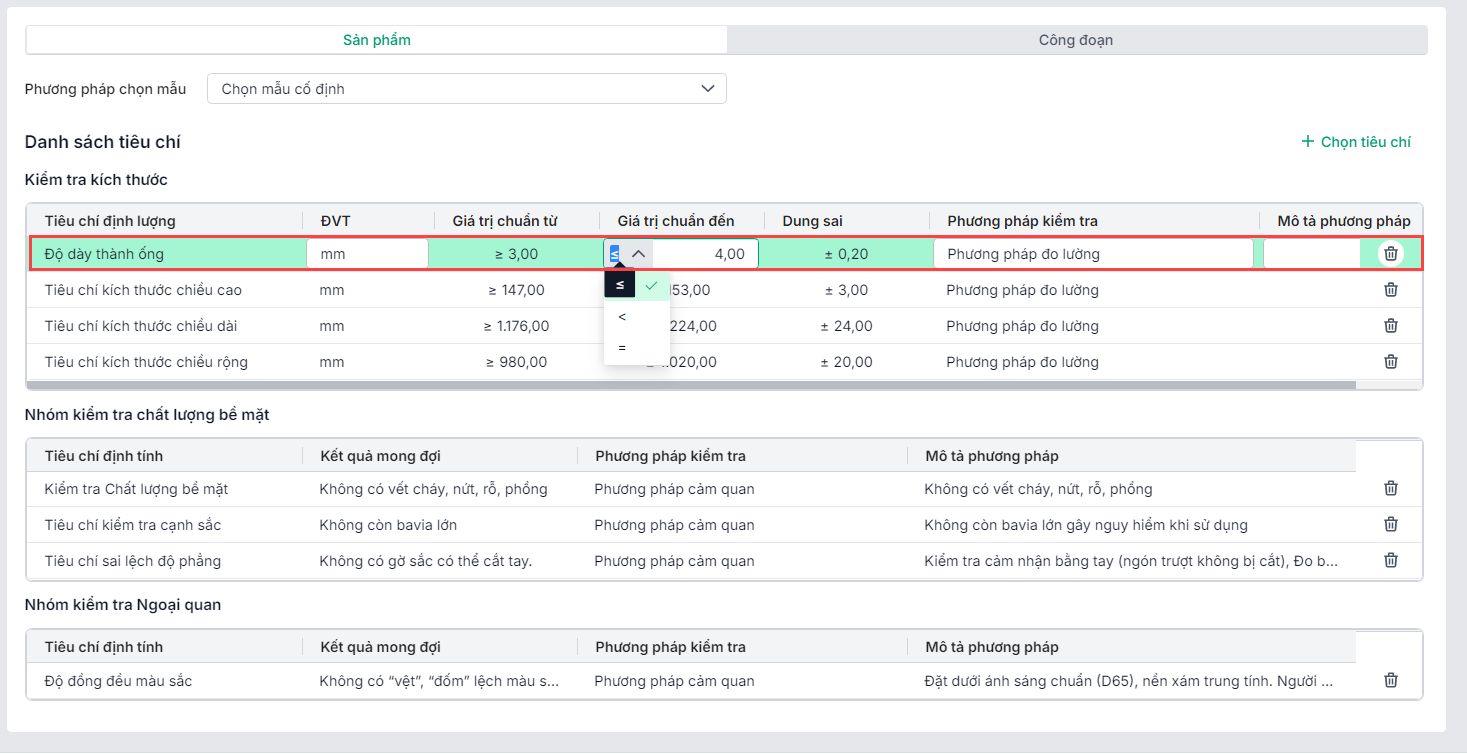
Task: Delete Tiêu chí kích thước chiều cao row
Action: click(1390, 290)
